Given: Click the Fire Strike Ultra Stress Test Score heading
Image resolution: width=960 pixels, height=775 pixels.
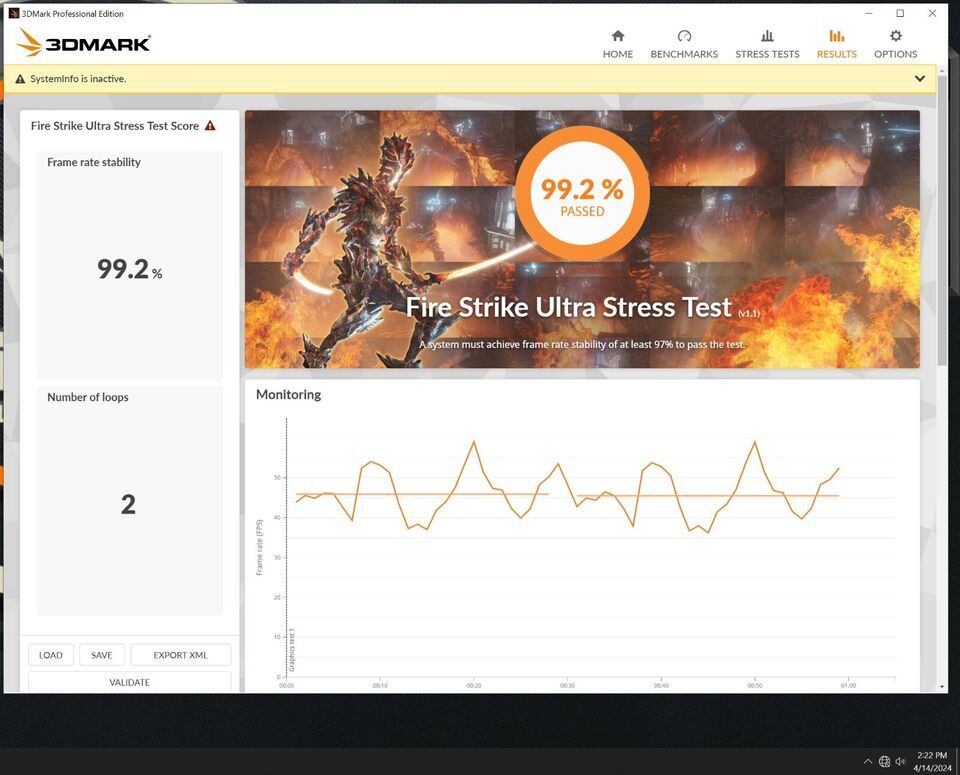Looking at the screenshot, I should click(114, 125).
